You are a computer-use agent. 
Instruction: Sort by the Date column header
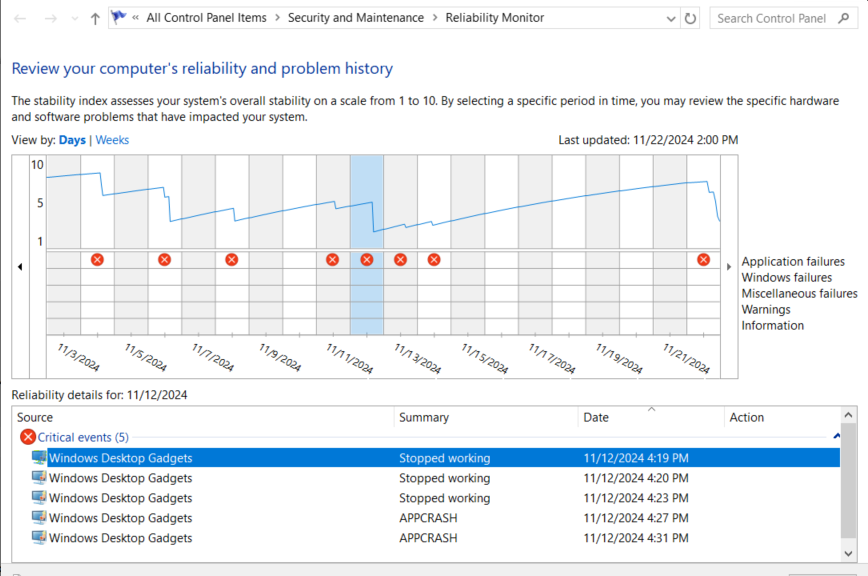(651, 417)
